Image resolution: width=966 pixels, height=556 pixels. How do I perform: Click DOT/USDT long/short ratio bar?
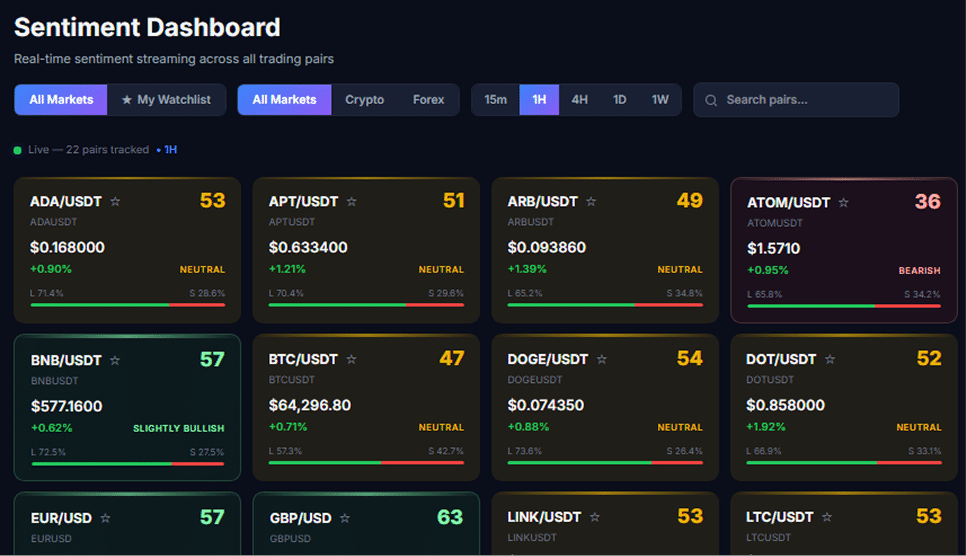[843, 462]
